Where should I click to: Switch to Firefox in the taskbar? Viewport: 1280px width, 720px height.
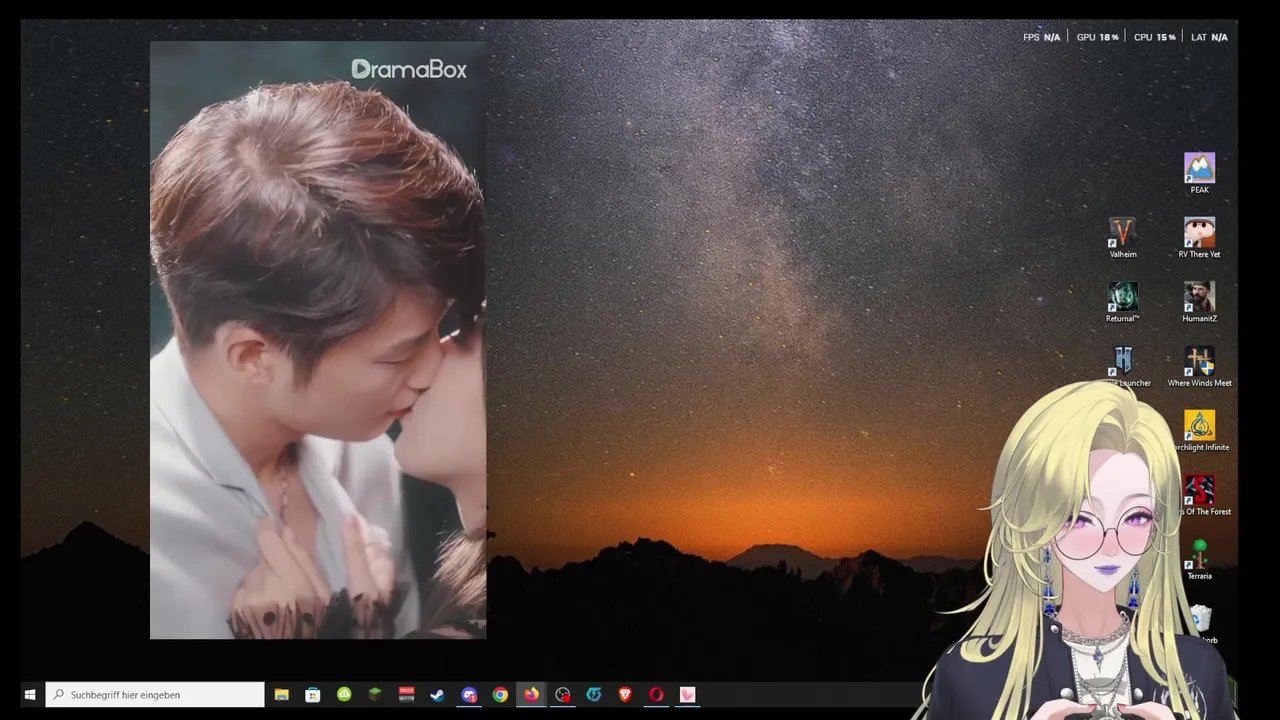(531, 694)
